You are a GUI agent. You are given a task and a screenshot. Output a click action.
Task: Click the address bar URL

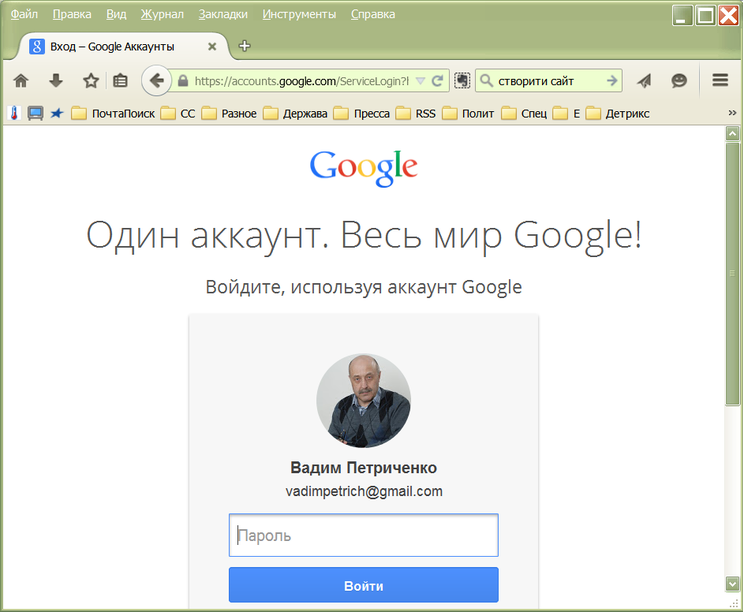coord(301,81)
